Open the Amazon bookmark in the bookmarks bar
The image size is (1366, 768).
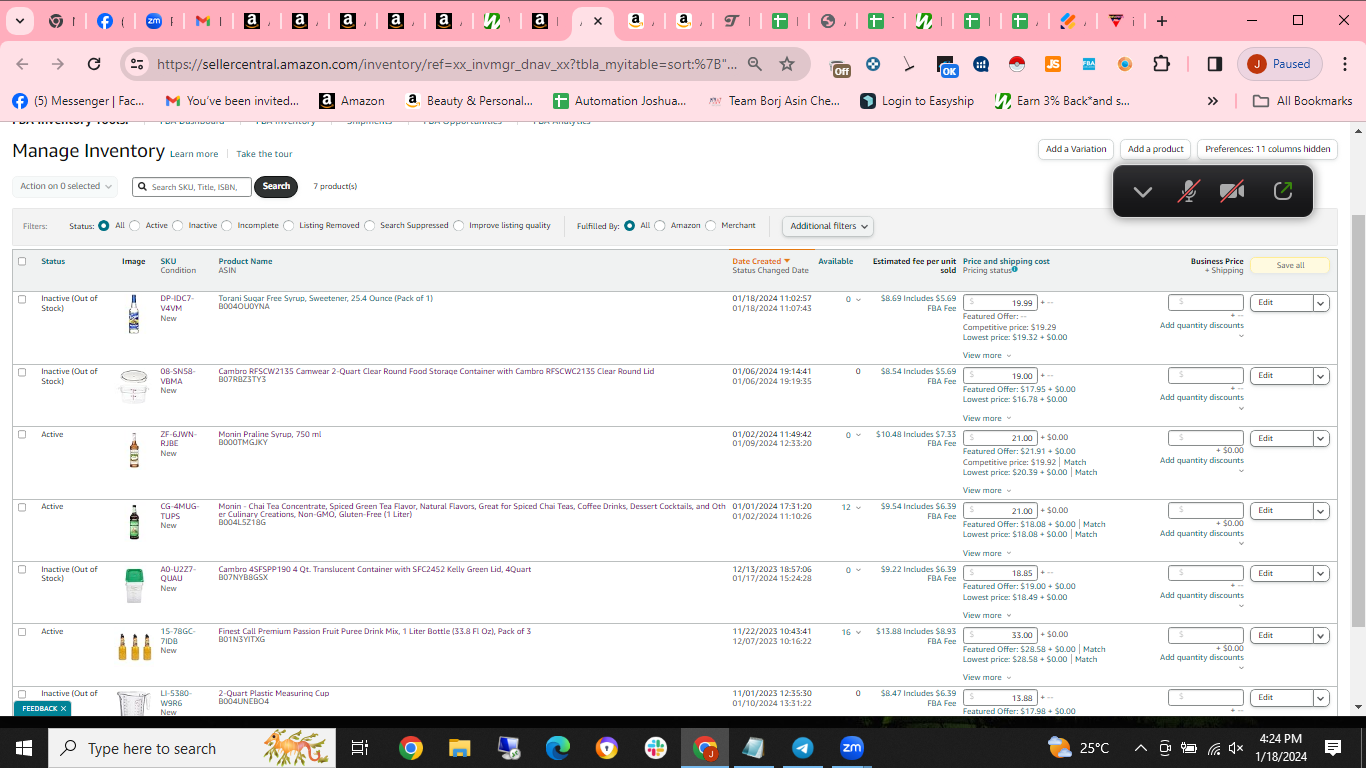click(352, 101)
